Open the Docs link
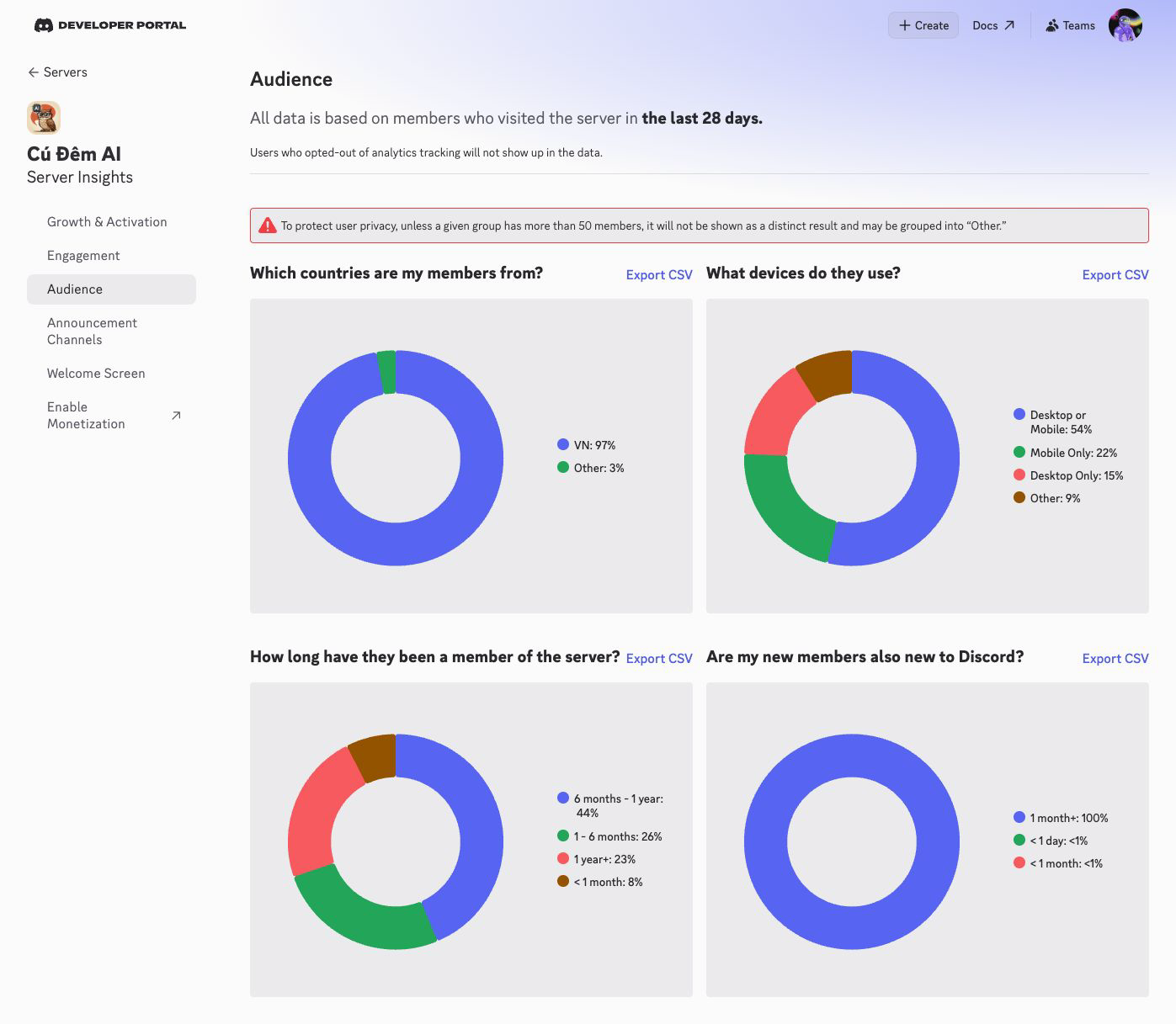 [x=993, y=25]
